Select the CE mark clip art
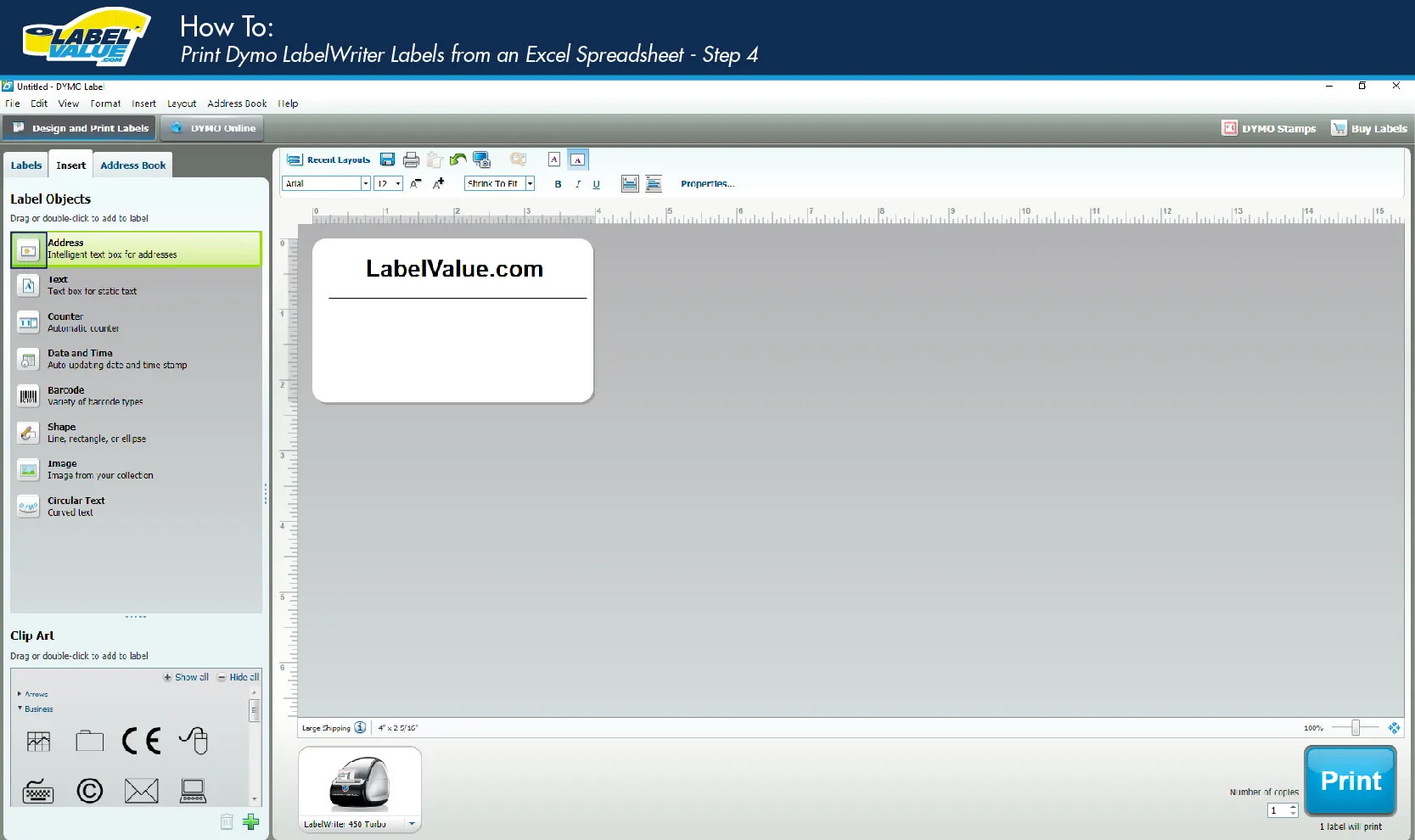This screenshot has height=840, width=1415. 141,741
